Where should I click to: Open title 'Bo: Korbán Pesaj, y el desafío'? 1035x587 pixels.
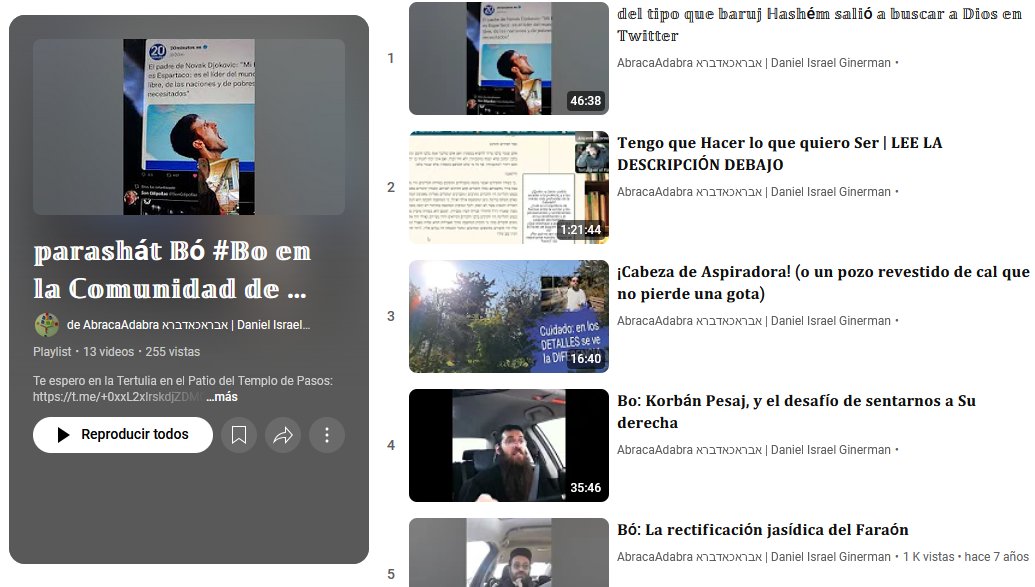click(x=796, y=411)
